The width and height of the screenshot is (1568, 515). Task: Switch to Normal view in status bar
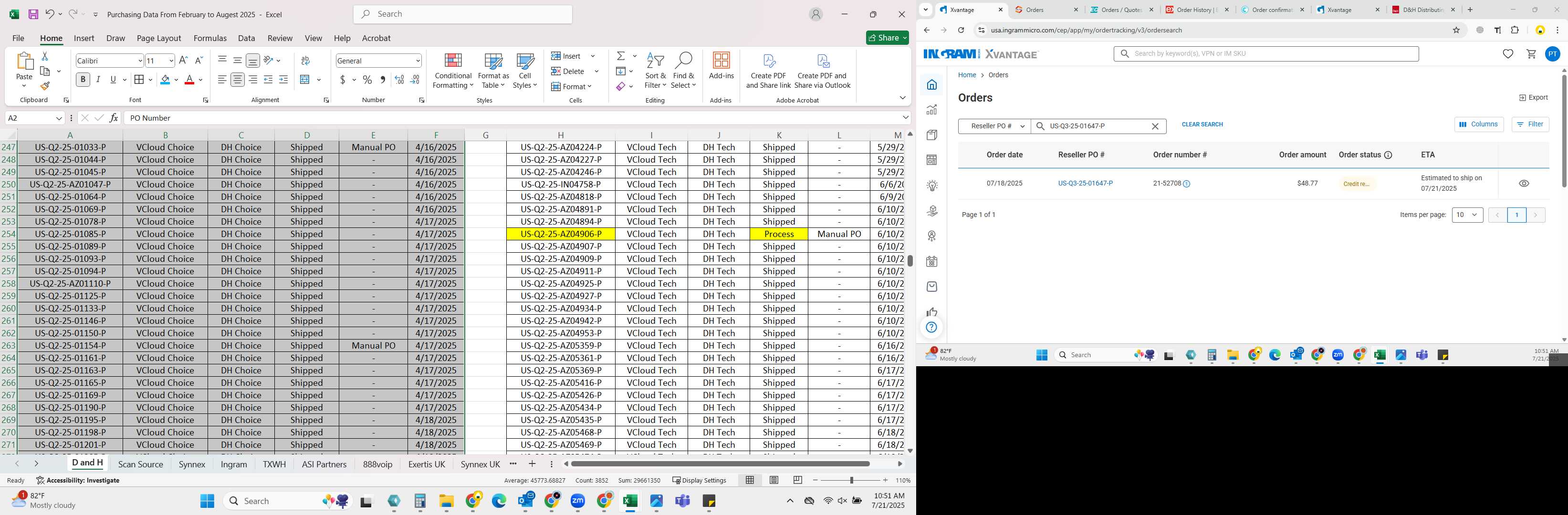click(x=750, y=480)
